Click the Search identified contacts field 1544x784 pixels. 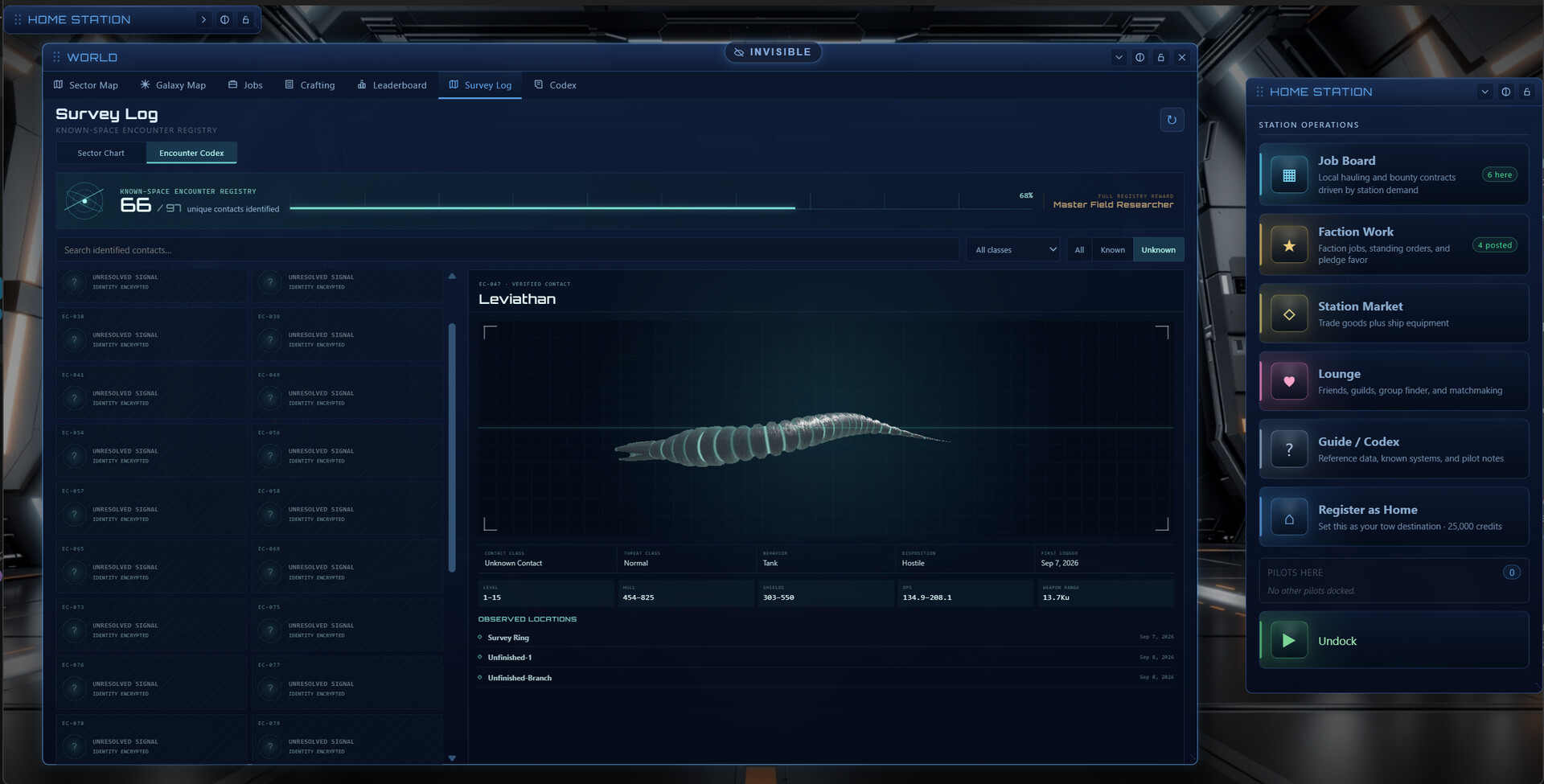coord(507,250)
